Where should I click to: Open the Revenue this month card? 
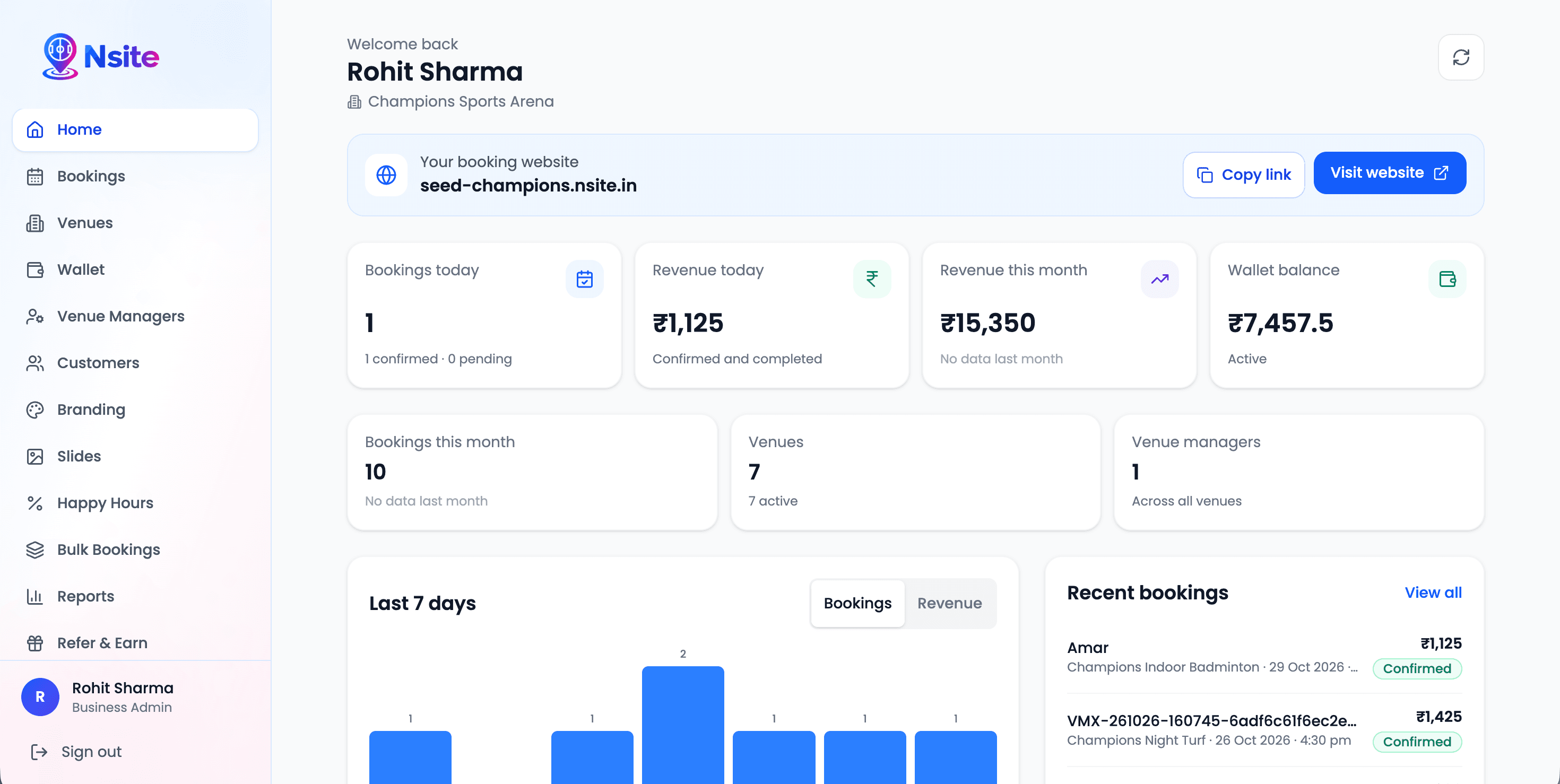coord(1059,315)
